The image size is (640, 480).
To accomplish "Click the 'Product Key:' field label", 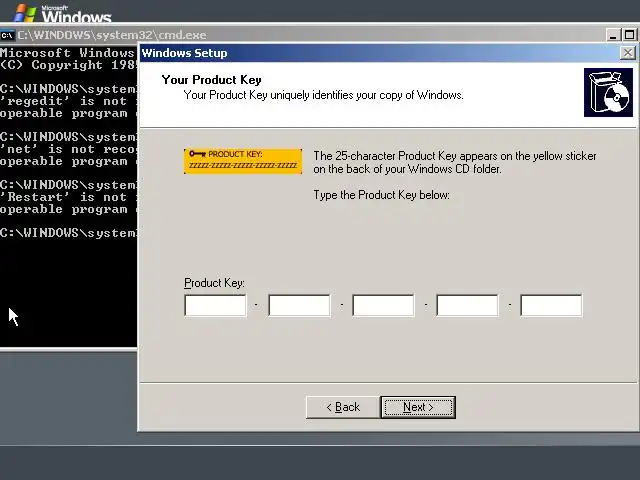I will (214, 283).
